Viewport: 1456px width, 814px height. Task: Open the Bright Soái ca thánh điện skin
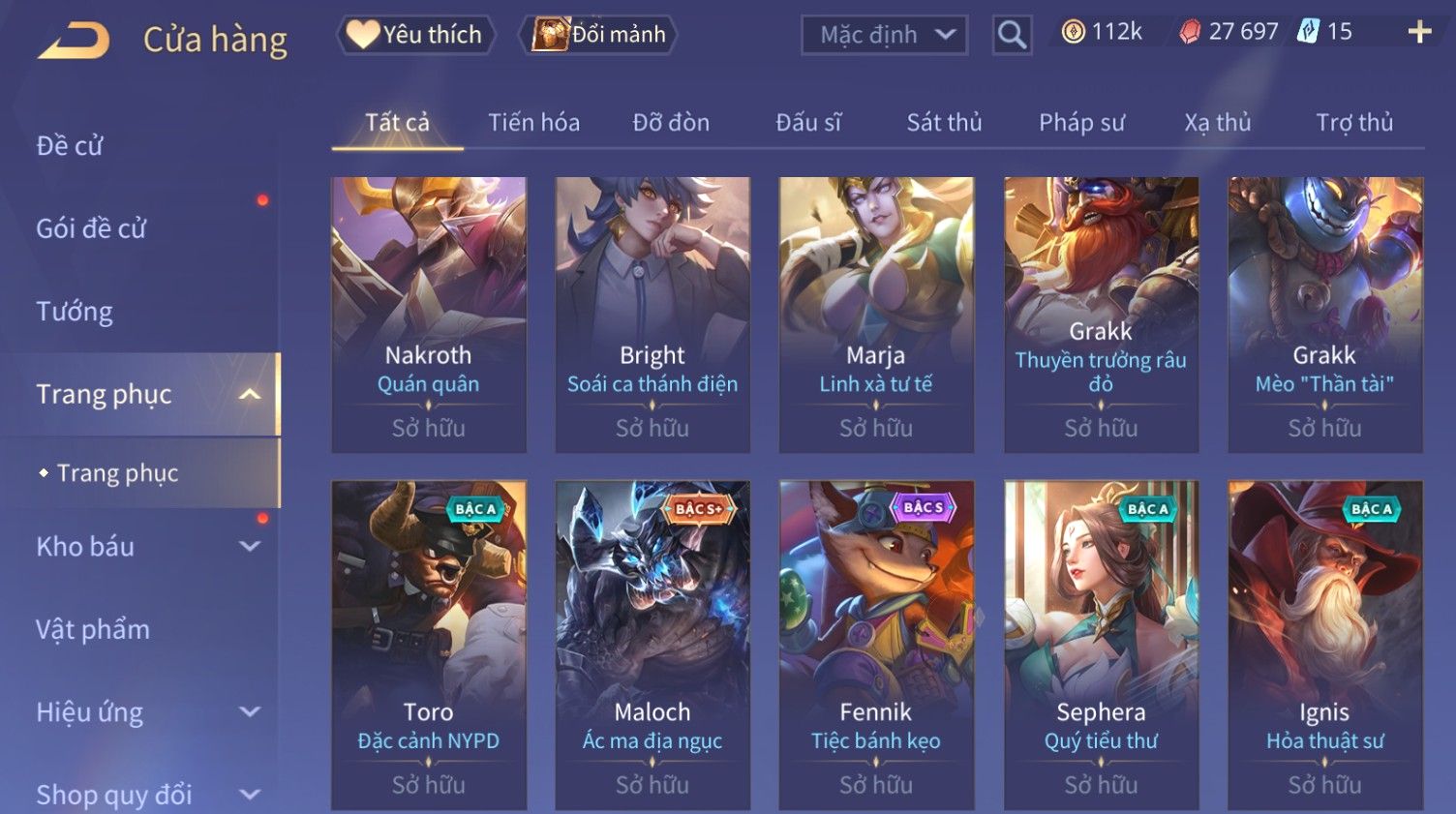click(x=652, y=315)
